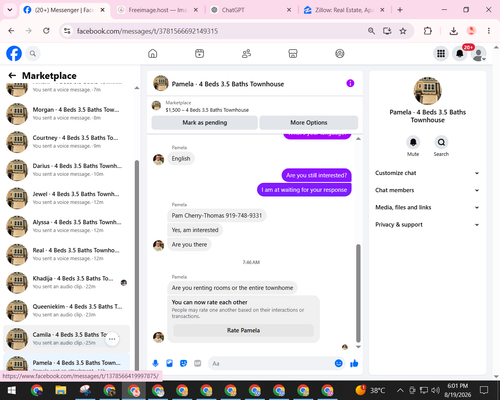Click the conversation list scrollbar

137,265
